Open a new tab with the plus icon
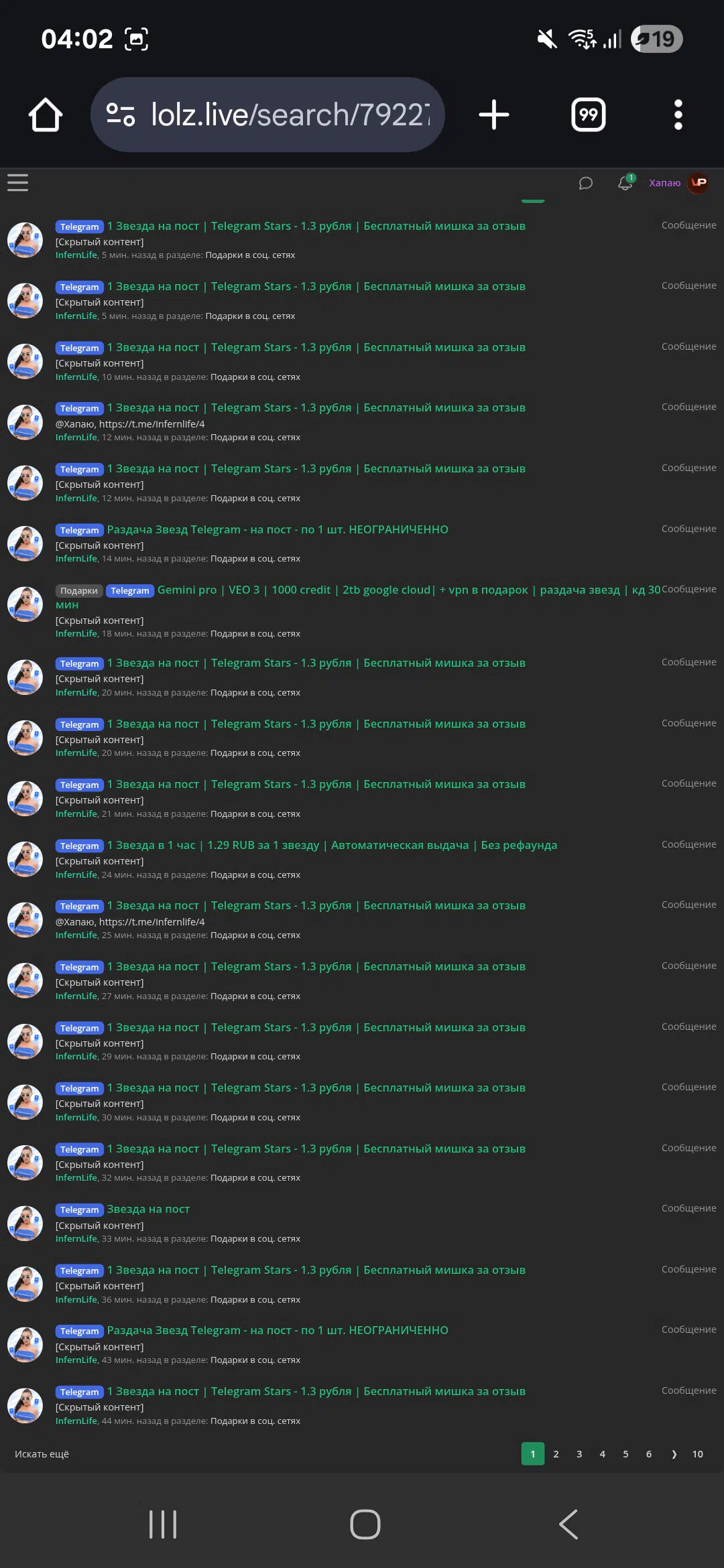Image resolution: width=724 pixels, height=1568 pixels. (x=494, y=115)
